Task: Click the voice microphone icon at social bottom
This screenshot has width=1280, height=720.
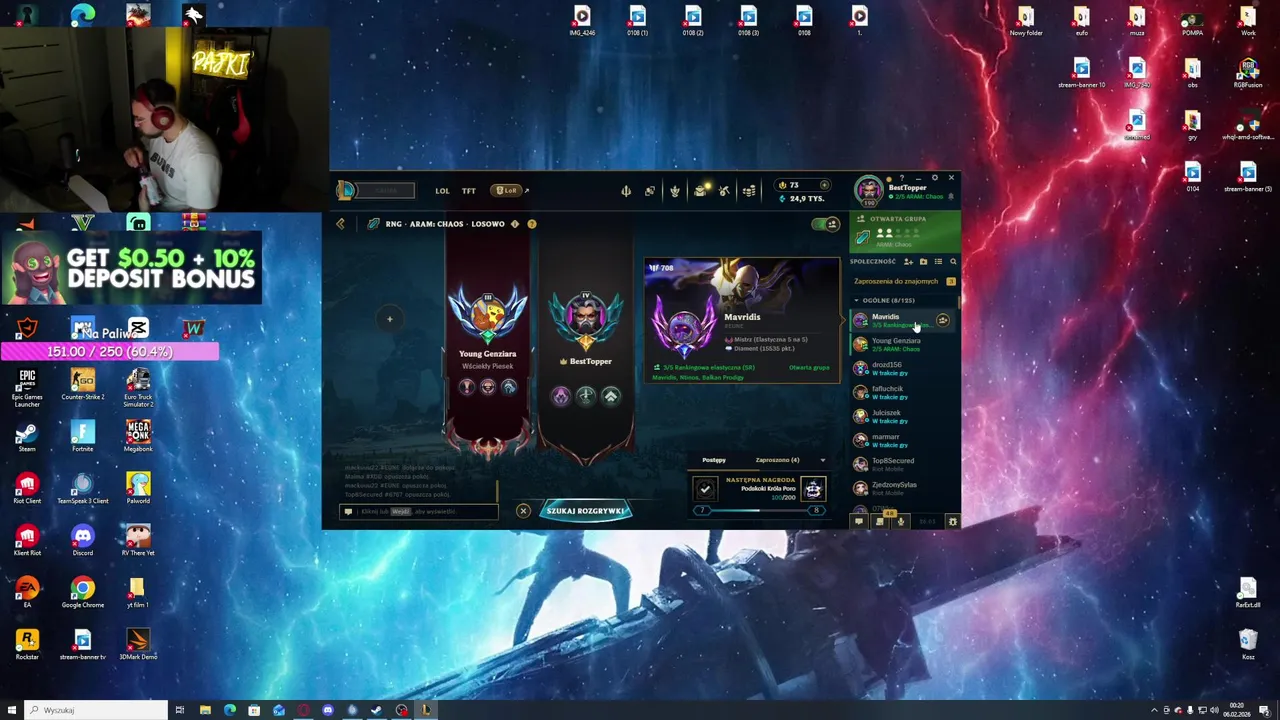Action: click(x=901, y=521)
